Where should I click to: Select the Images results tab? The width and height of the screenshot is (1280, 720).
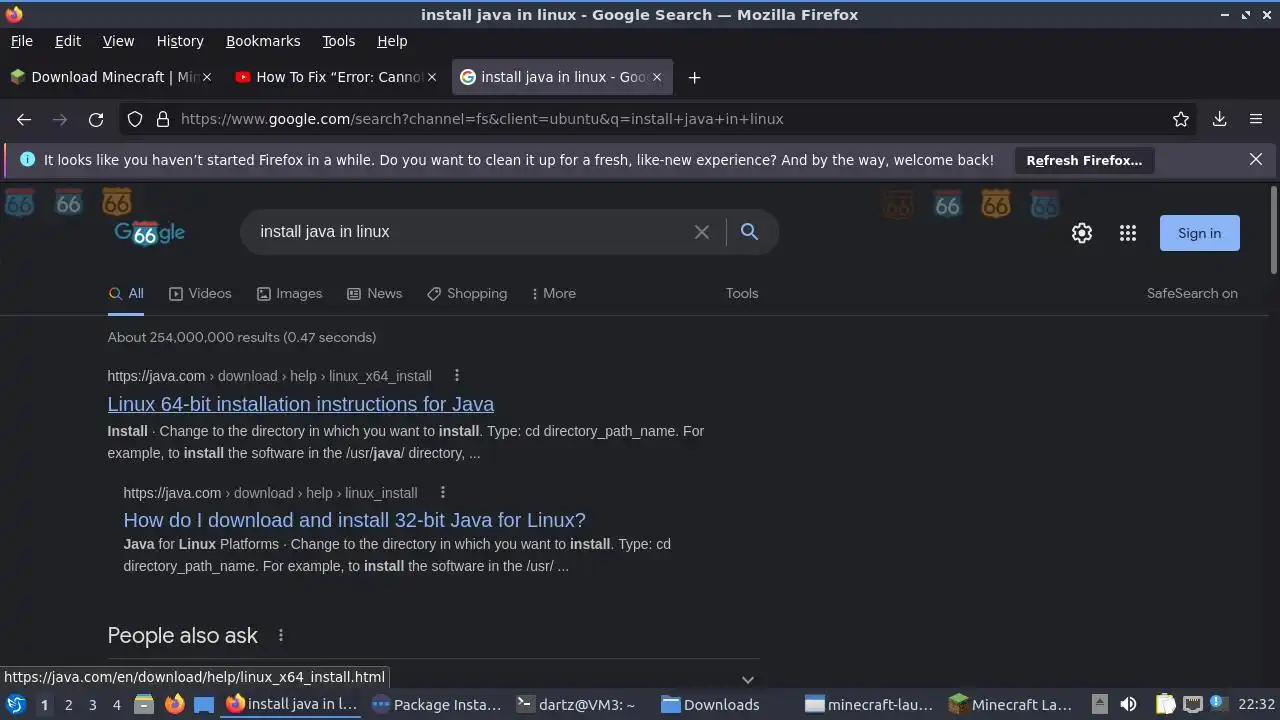click(x=289, y=293)
